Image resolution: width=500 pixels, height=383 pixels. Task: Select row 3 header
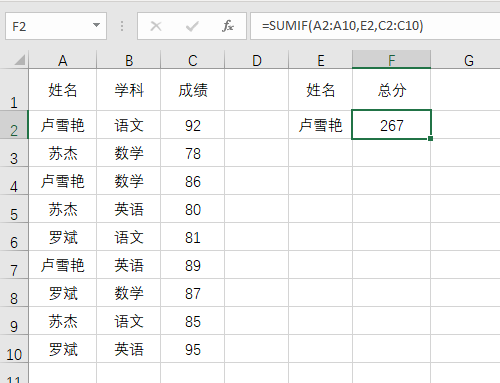(x=14, y=153)
